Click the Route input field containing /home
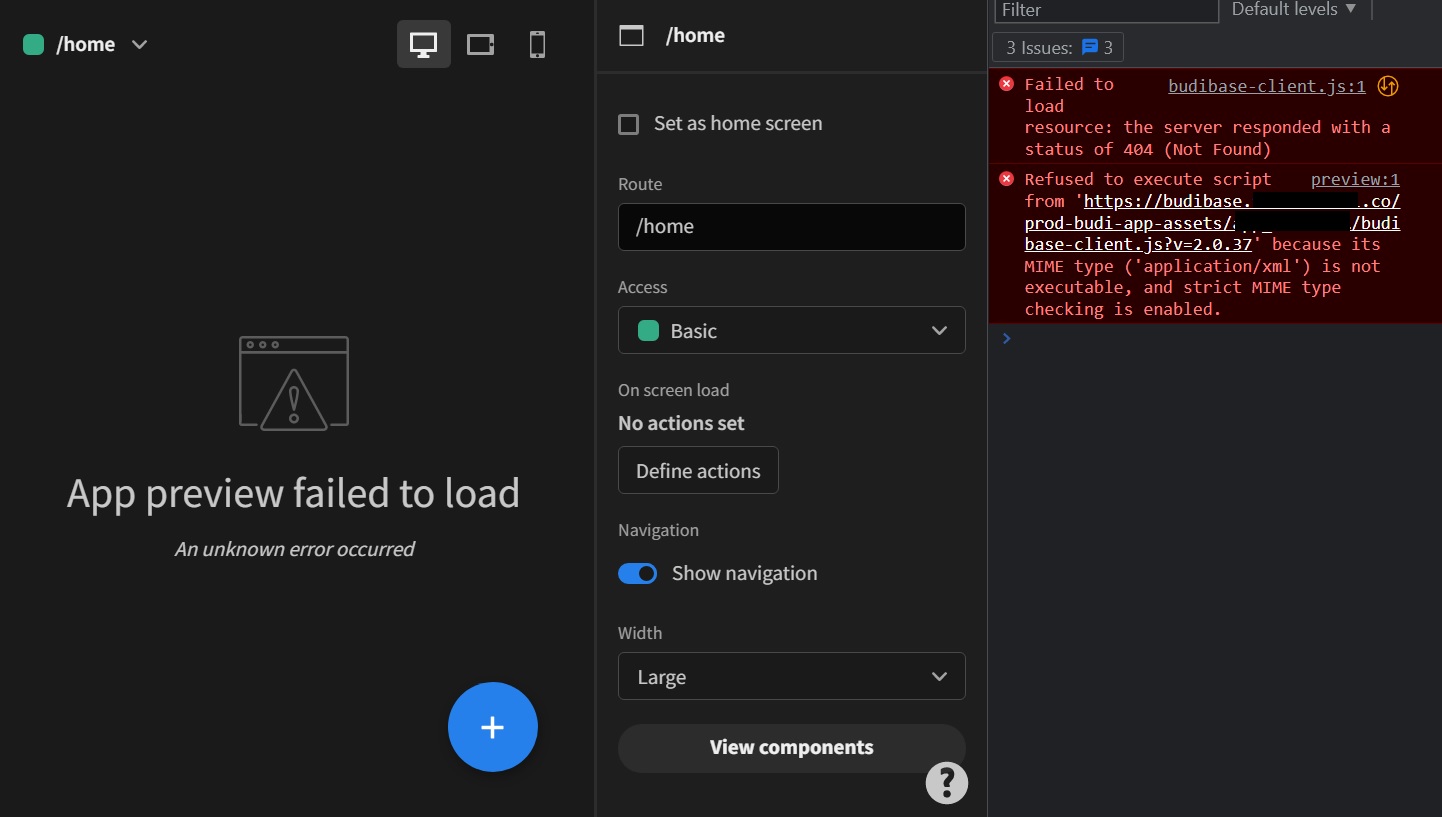This screenshot has width=1442, height=817. (791, 227)
